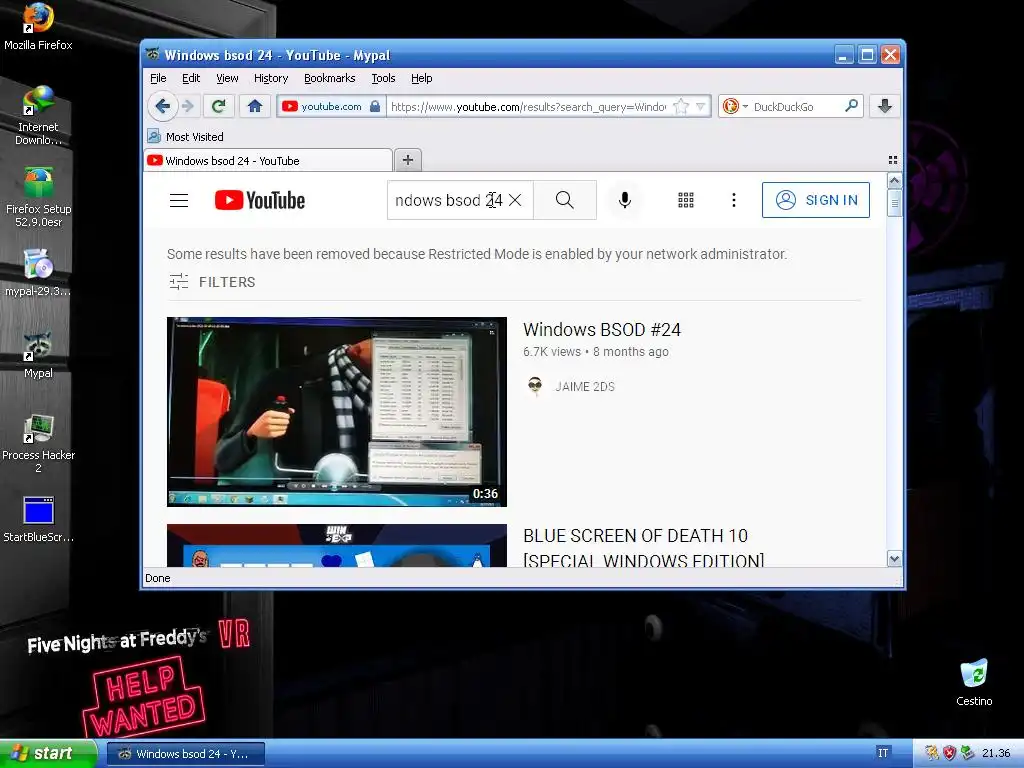Open the JAIME 2DS channel avatar
Viewport: 1024px width, 768px height.
535,387
